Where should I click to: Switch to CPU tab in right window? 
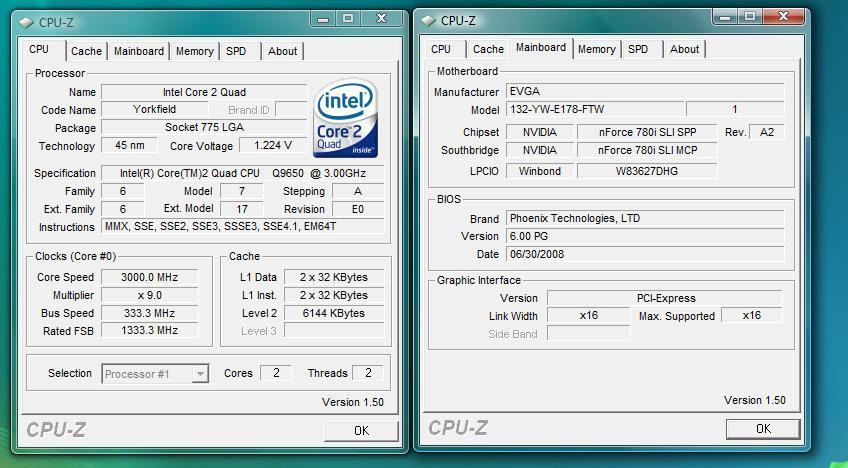pos(441,49)
